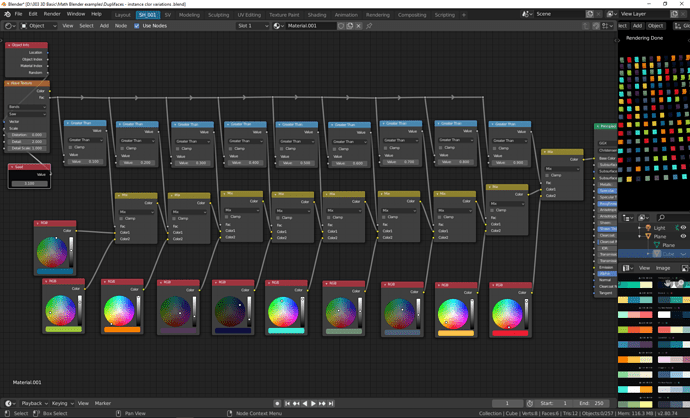This screenshot has width=690, height=418.
Task: Open the Object shader type dropdown
Action: [39, 26]
